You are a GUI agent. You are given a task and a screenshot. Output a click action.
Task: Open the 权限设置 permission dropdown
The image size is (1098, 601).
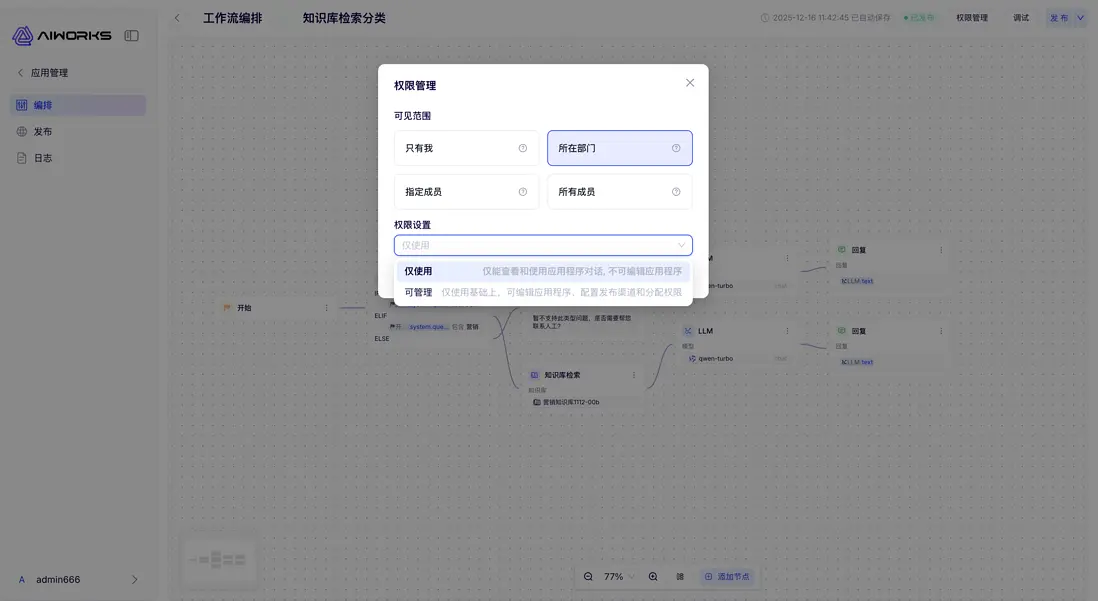pos(543,244)
